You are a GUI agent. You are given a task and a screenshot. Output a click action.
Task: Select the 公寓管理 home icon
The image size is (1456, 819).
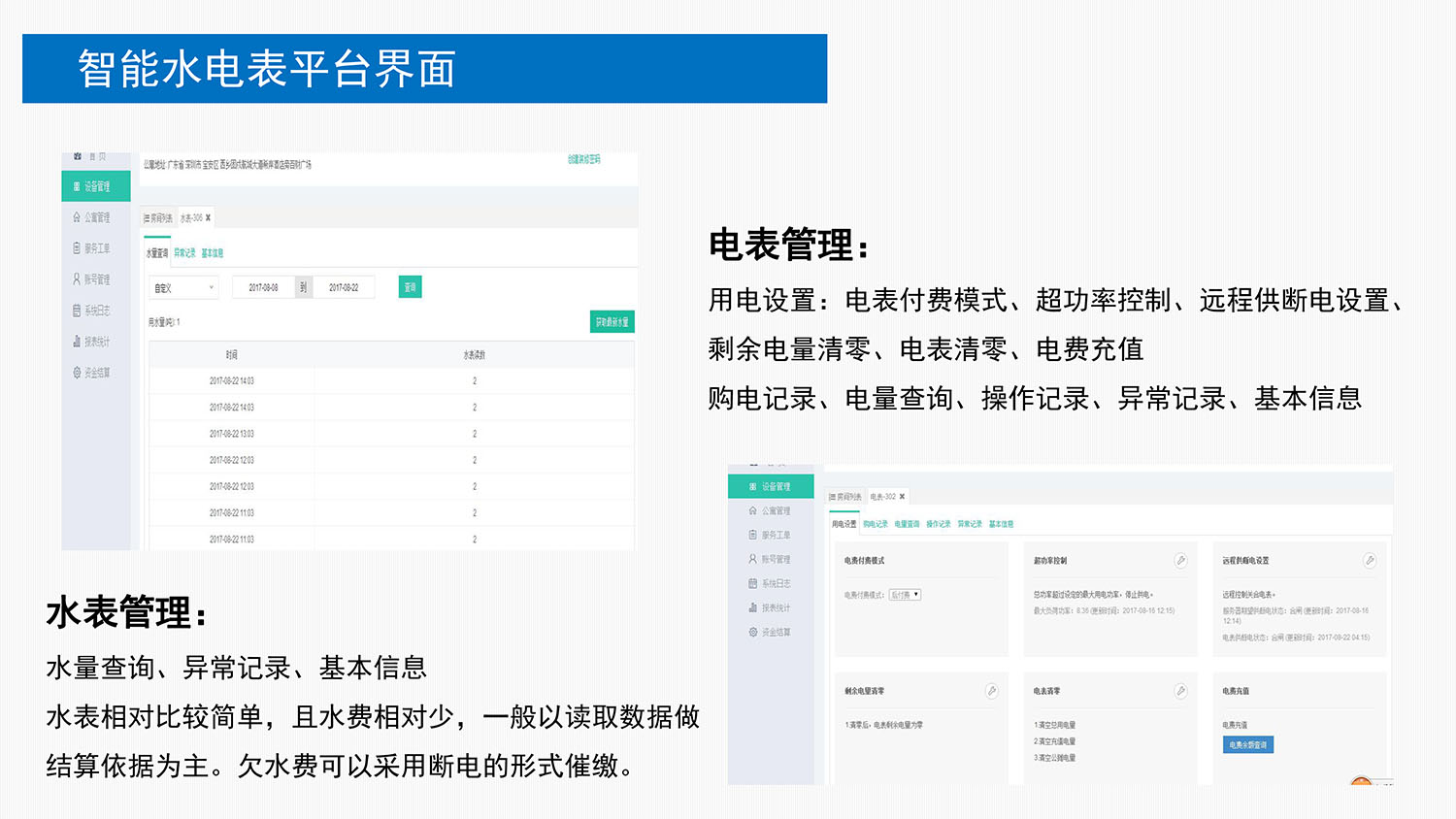[x=95, y=217]
